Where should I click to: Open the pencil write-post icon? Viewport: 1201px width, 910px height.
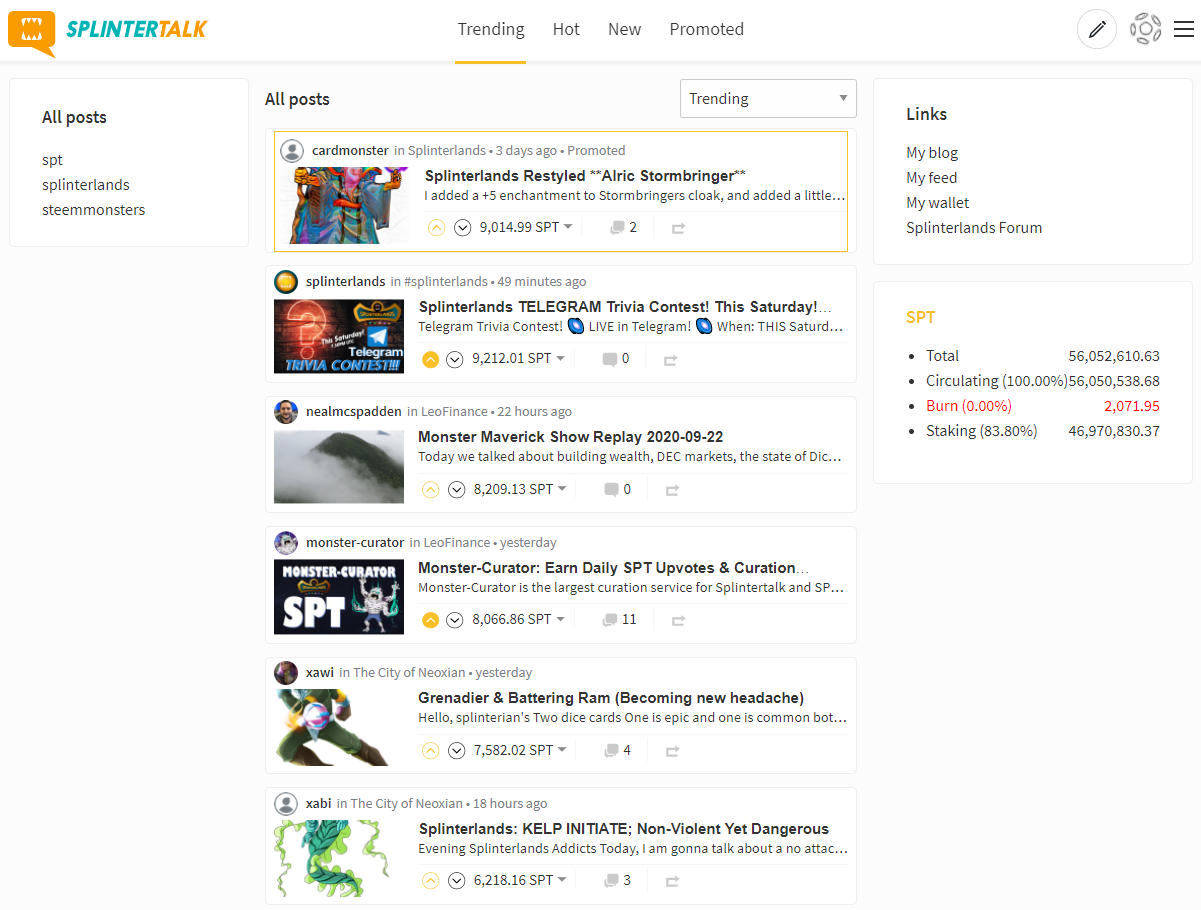coord(1097,29)
